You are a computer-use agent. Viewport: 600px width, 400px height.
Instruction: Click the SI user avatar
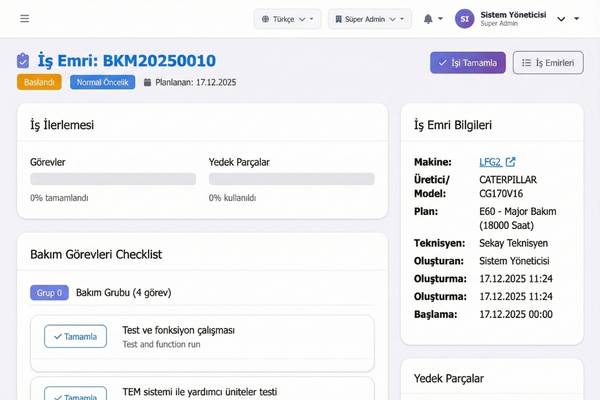click(465, 19)
